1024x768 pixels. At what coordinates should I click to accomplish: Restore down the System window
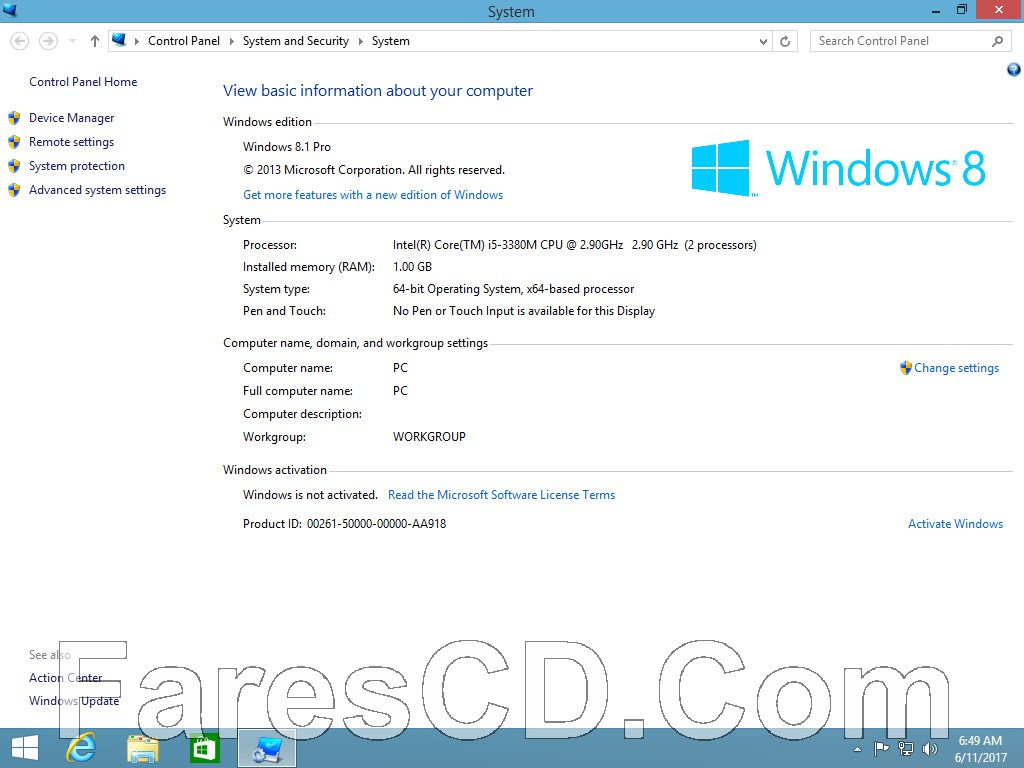(961, 10)
